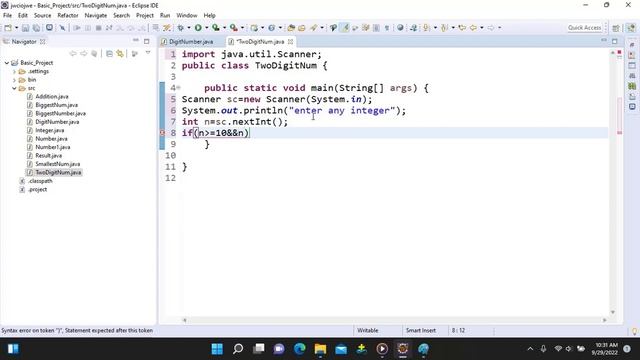Switch to DigitNumber.java editor tab
The width and height of the screenshot is (640, 360).
(x=191, y=42)
